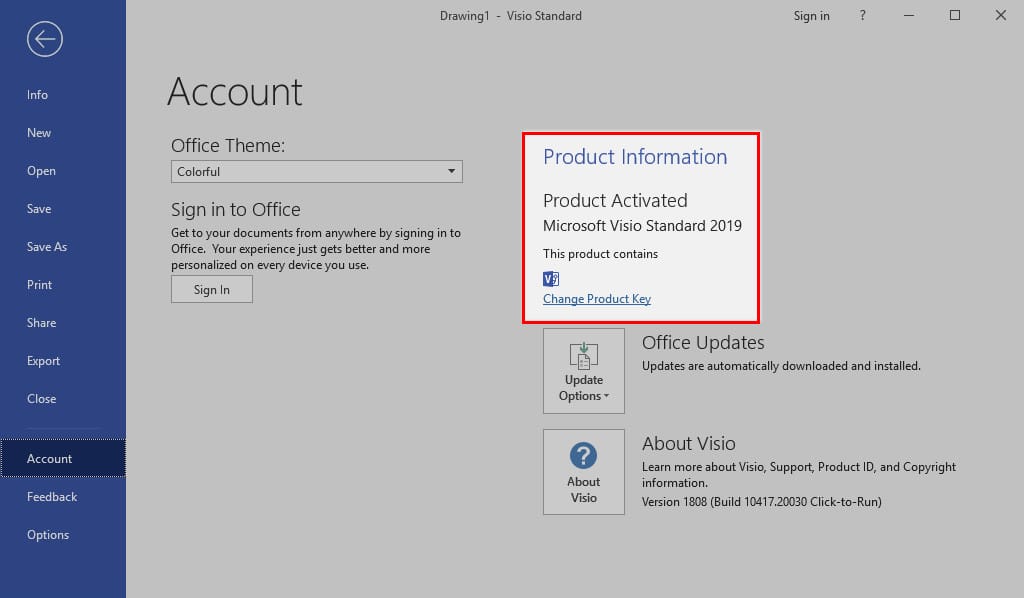This screenshot has height=598, width=1024.
Task: Click the Sign In button under Sign in to Office
Action: [212, 289]
